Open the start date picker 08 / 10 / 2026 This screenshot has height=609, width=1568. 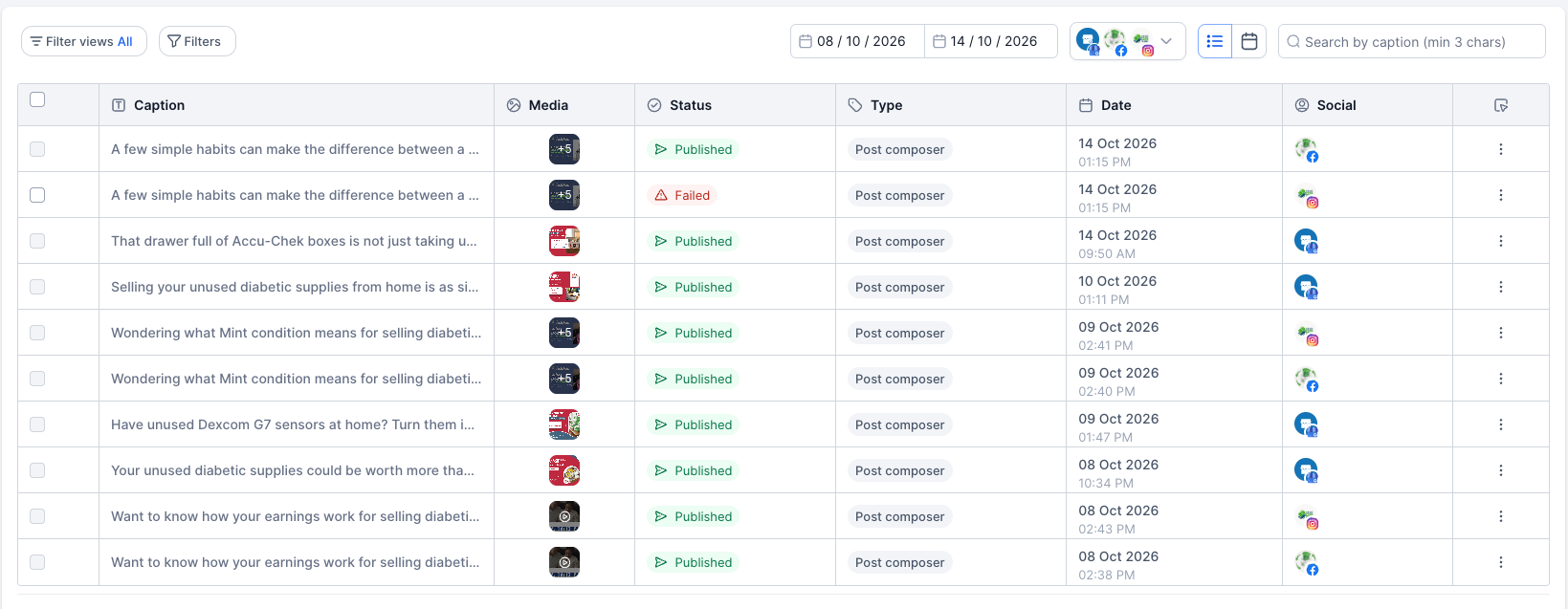(857, 41)
